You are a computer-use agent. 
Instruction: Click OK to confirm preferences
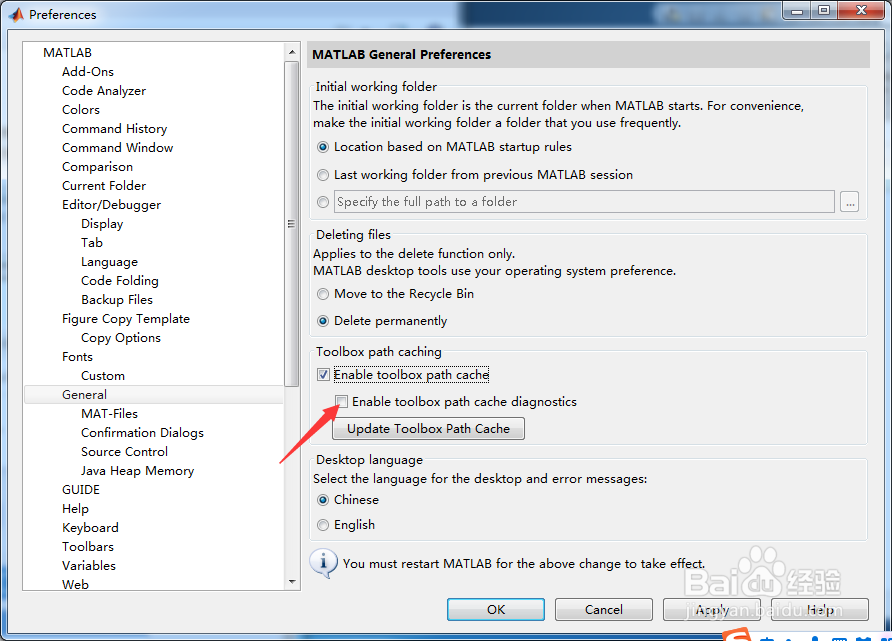click(x=495, y=610)
